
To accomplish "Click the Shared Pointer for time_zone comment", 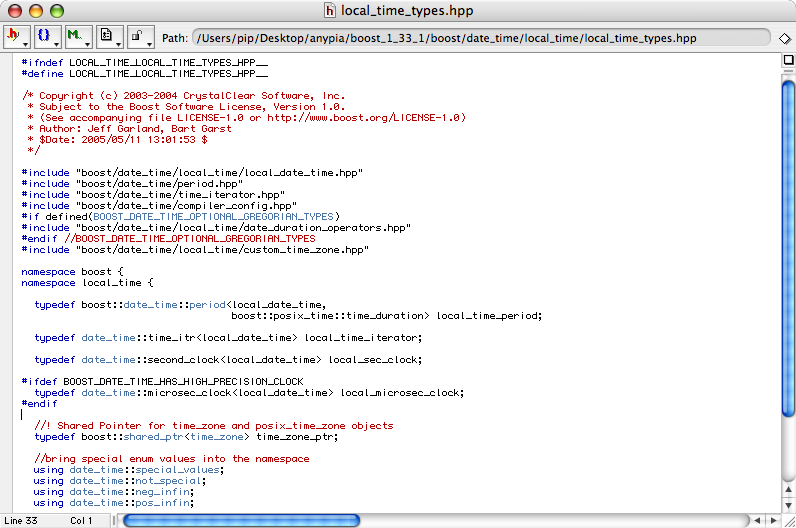I will point(214,426).
